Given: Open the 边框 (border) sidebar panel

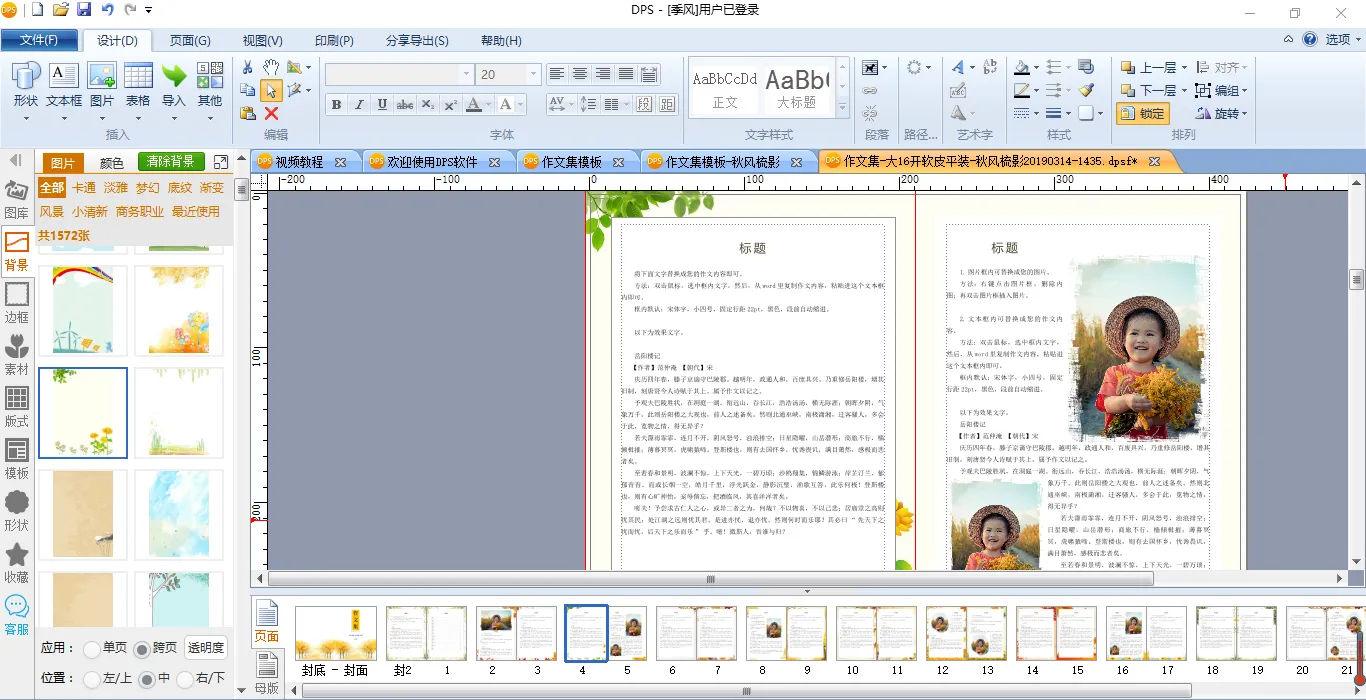Looking at the screenshot, I should click(x=17, y=301).
